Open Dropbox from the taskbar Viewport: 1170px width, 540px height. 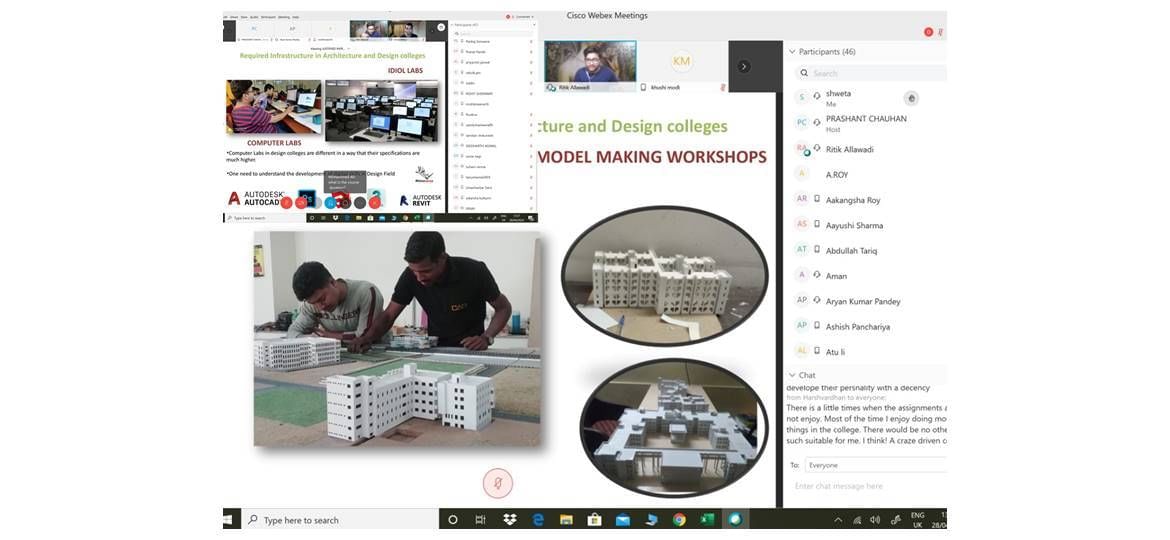pyautogui.click(x=510, y=520)
